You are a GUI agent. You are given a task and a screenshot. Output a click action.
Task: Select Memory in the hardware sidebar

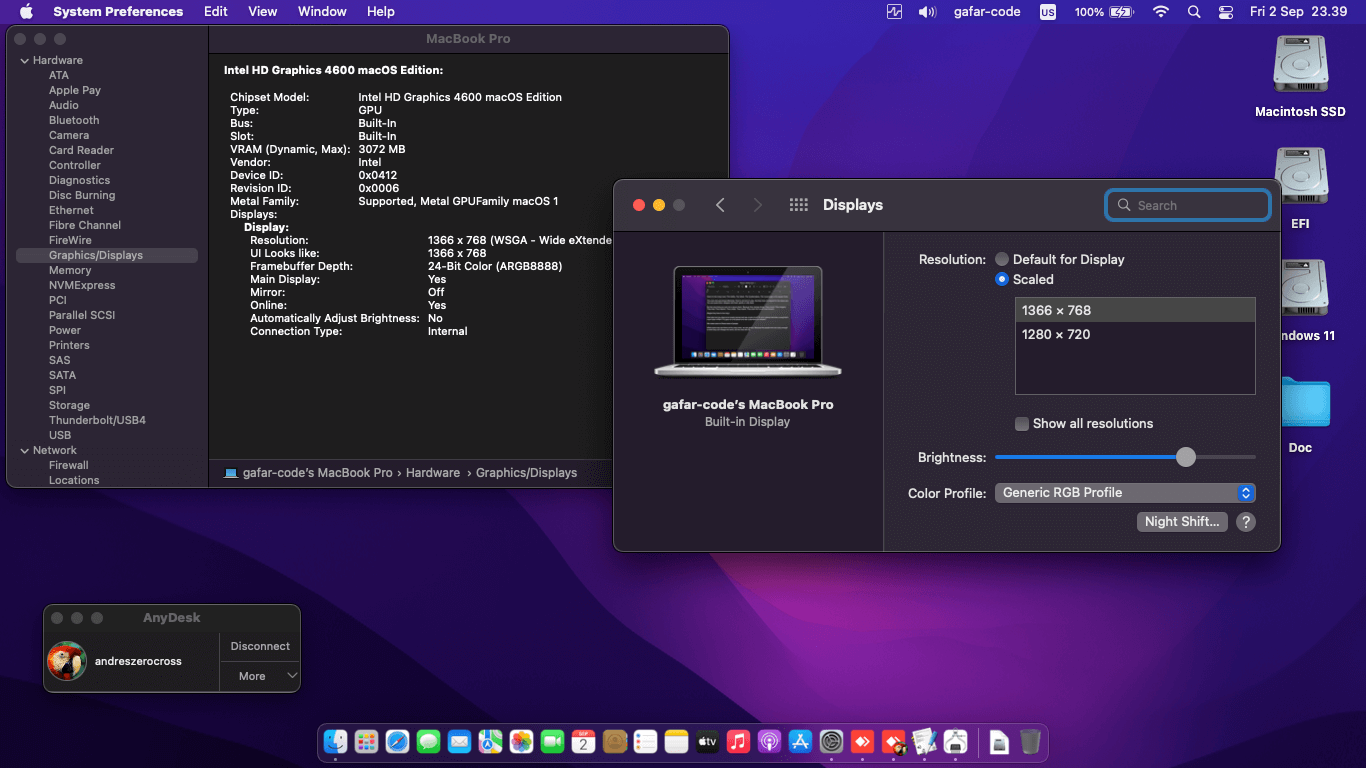click(x=70, y=270)
